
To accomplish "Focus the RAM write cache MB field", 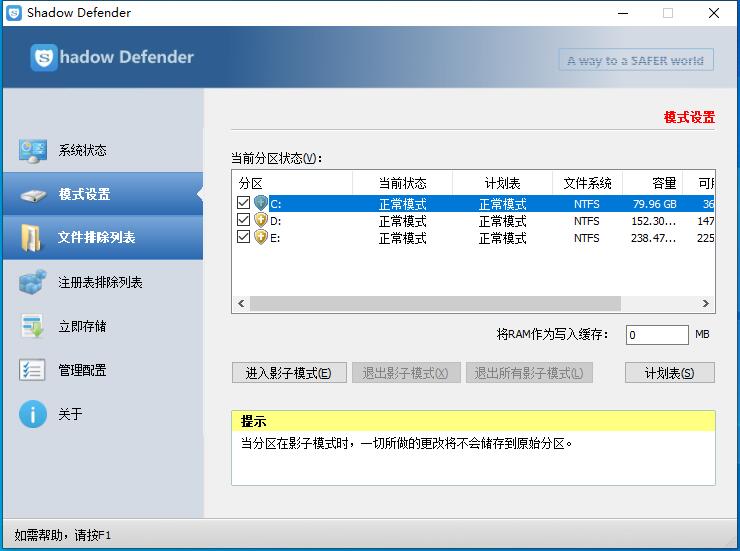I will pos(656,335).
